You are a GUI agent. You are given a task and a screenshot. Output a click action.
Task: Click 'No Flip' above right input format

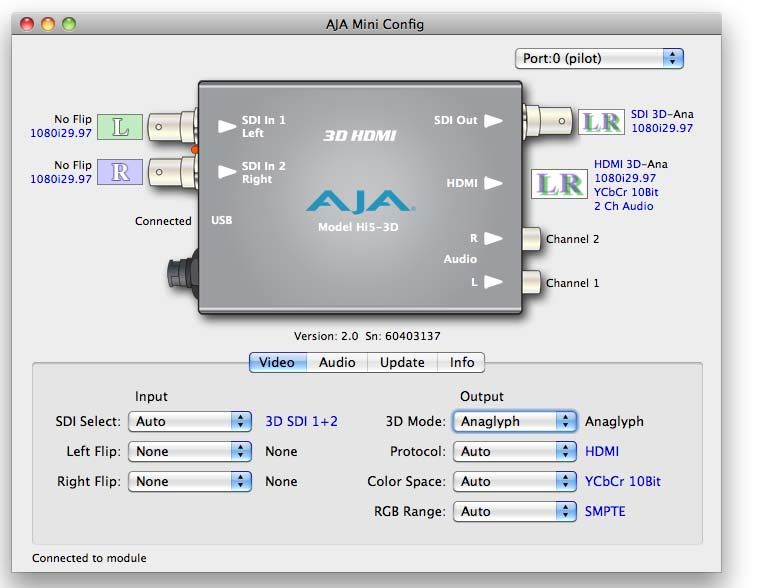[x=73, y=165]
